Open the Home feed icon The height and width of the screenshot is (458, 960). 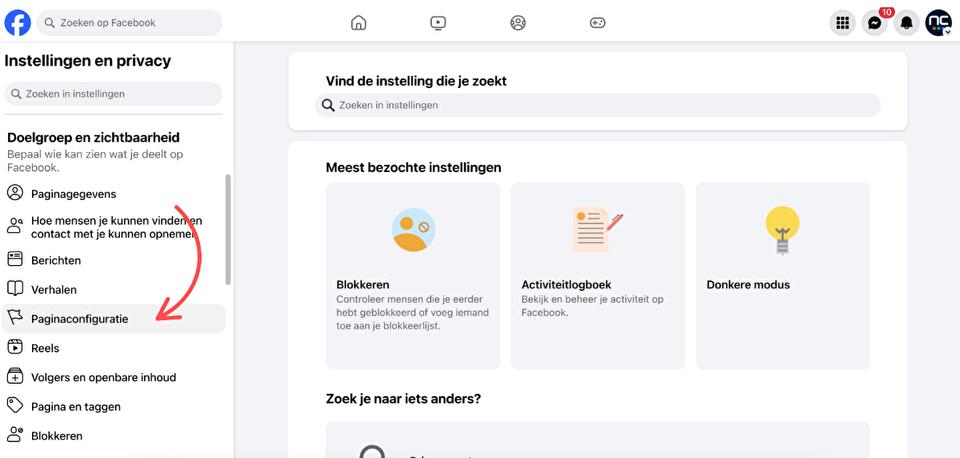pyautogui.click(x=358, y=23)
